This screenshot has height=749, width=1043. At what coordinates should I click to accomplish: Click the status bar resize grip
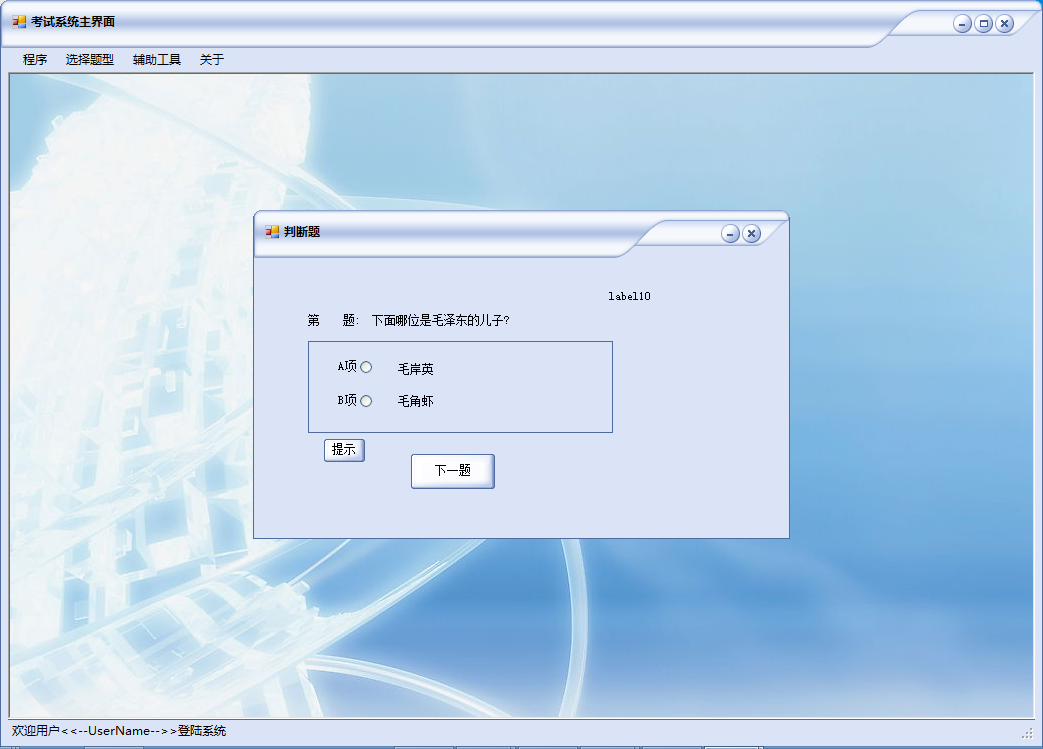point(1027,732)
